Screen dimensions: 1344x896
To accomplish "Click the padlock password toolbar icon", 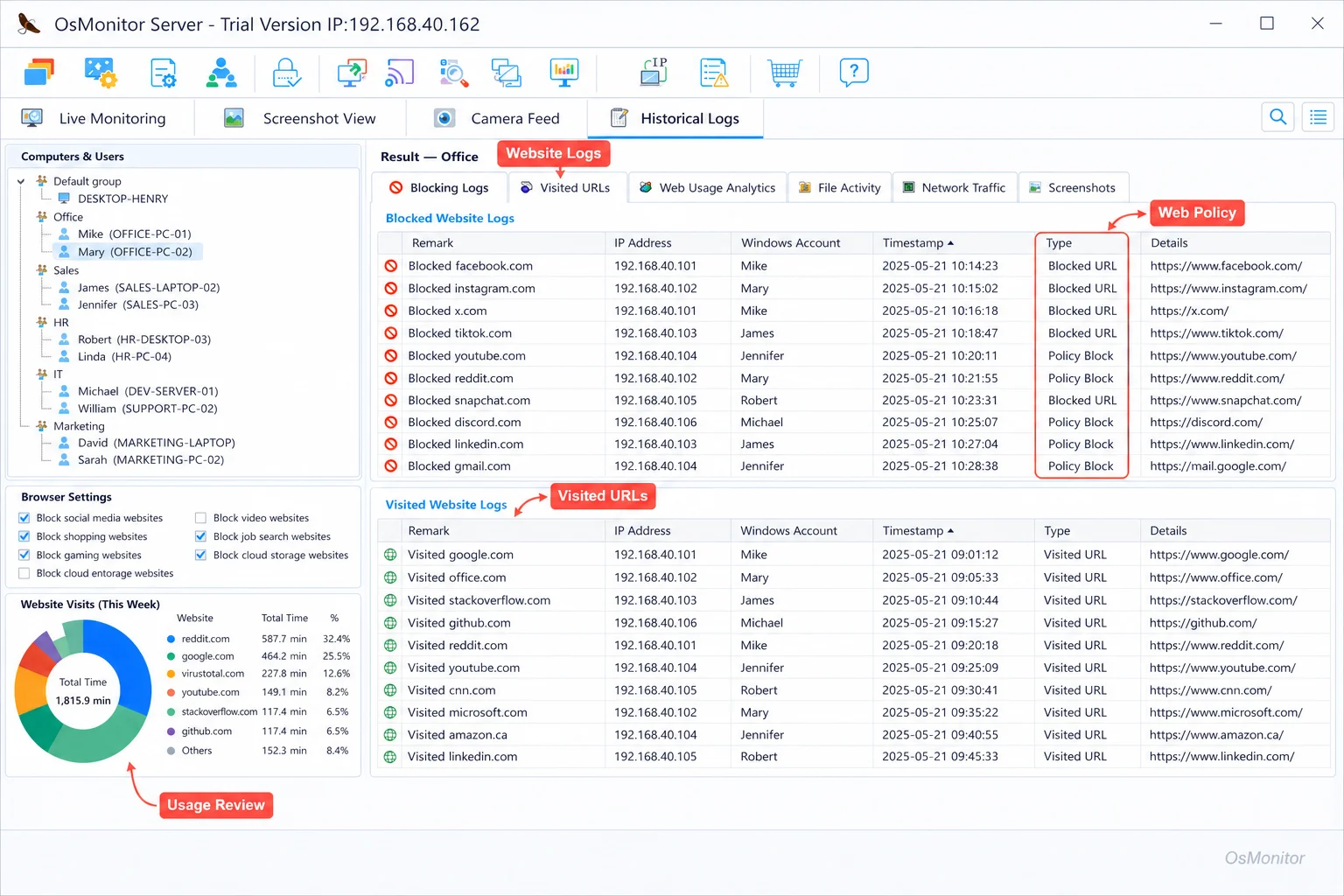I will click(287, 73).
